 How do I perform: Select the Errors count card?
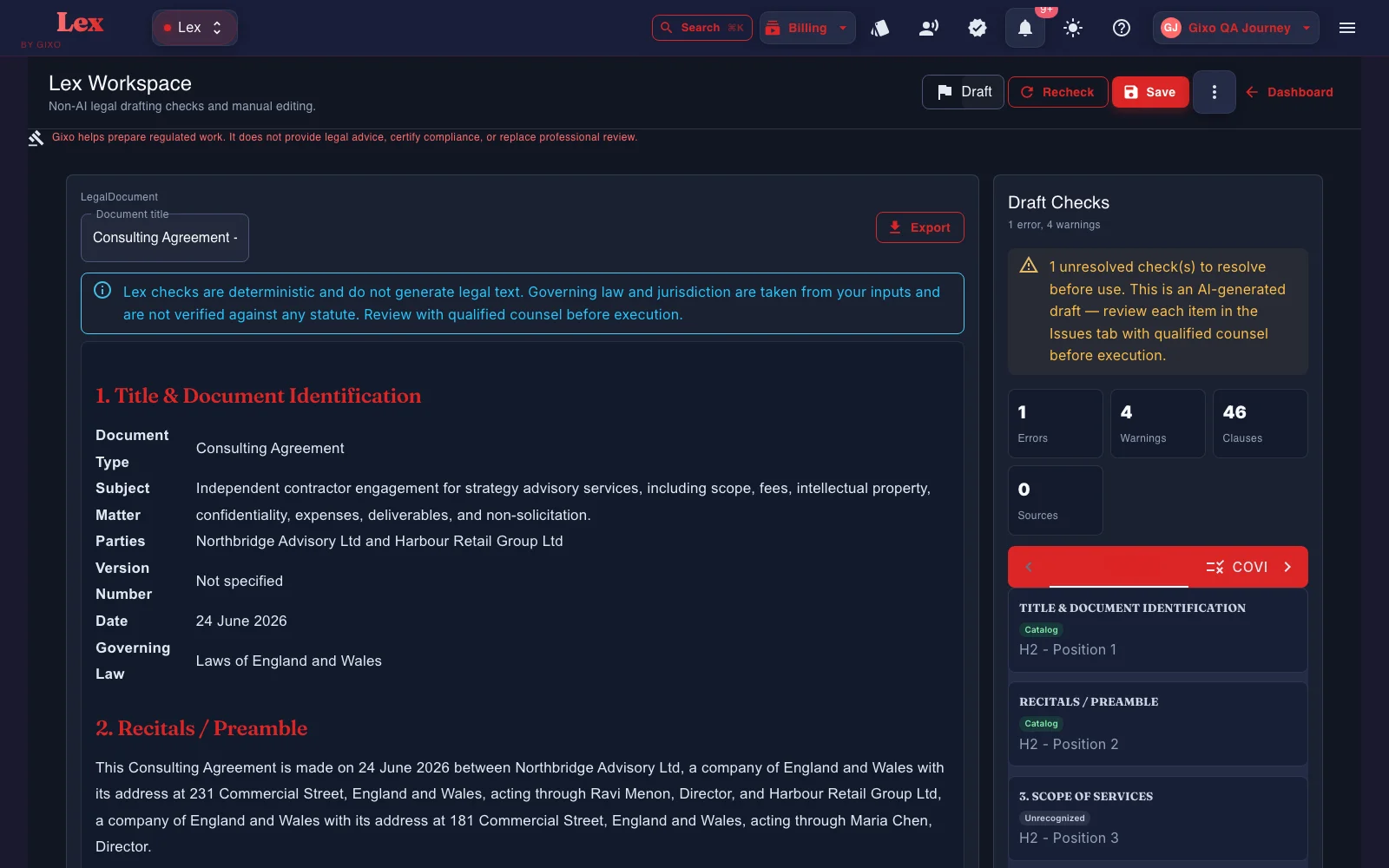pyautogui.click(x=1056, y=424)
